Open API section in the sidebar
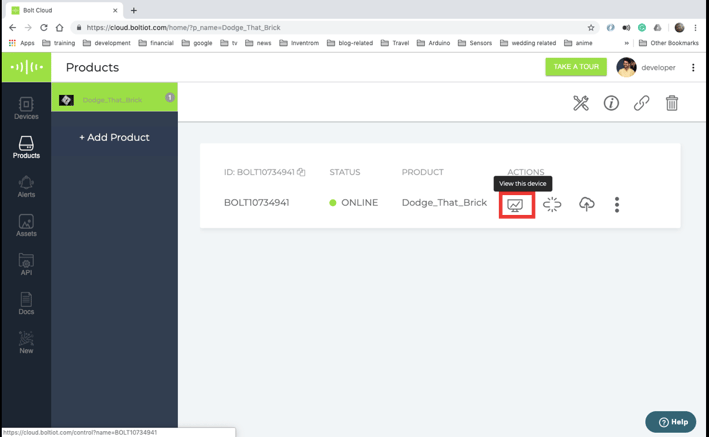Image resolution: width=709 pixels, height=437 pixels. coord(26,264)
